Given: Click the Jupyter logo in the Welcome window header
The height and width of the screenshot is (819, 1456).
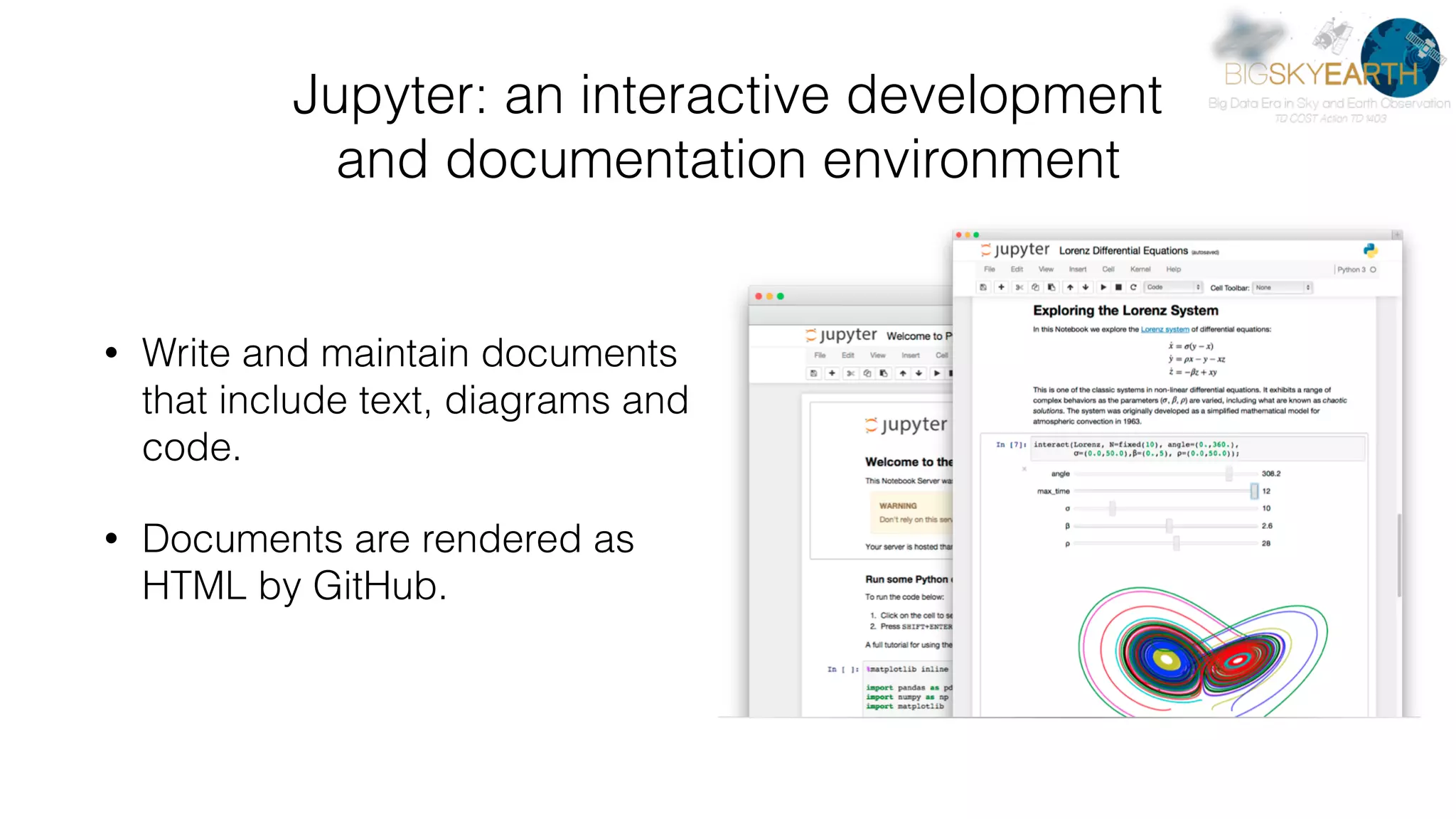Looking at the screenshot, I should pyautogui.click(x=841, y=335).
